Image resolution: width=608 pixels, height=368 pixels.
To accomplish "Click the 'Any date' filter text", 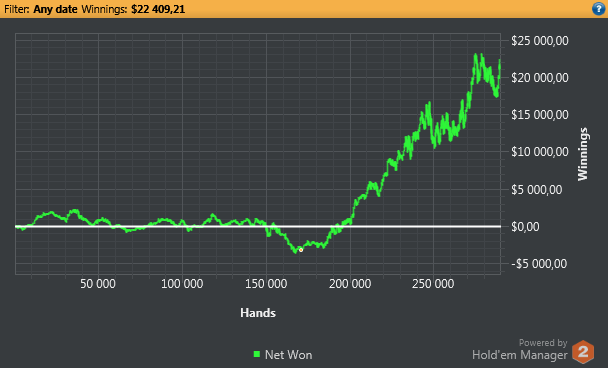I will click(55, 9).
